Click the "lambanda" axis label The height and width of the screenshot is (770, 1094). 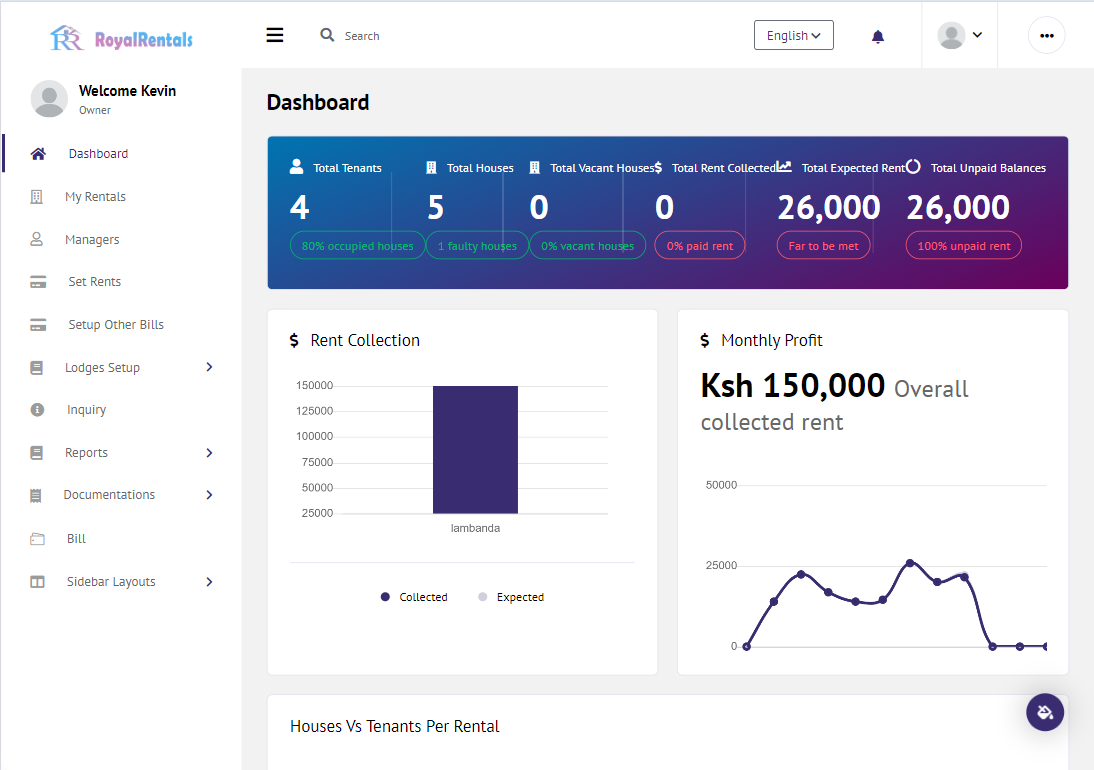[475, 528]
